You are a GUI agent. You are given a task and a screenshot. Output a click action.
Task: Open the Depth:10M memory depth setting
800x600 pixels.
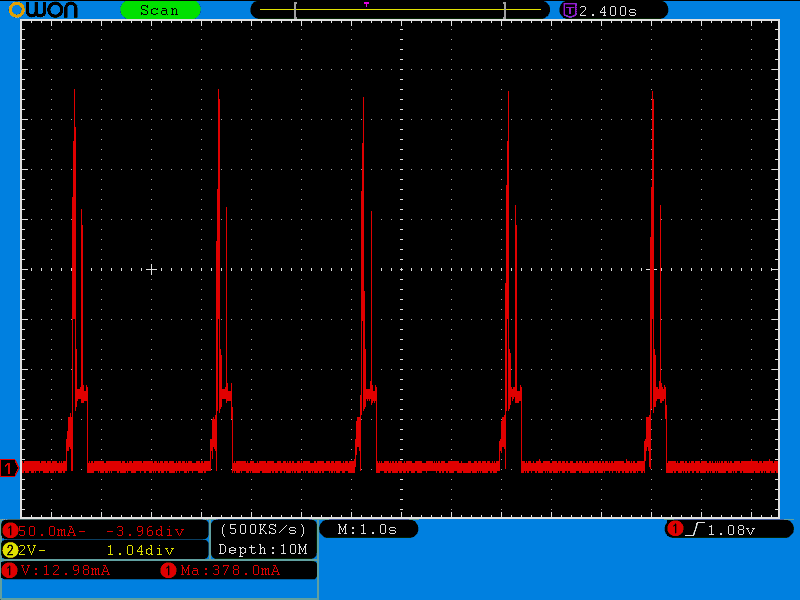click(x=263, y=549)
